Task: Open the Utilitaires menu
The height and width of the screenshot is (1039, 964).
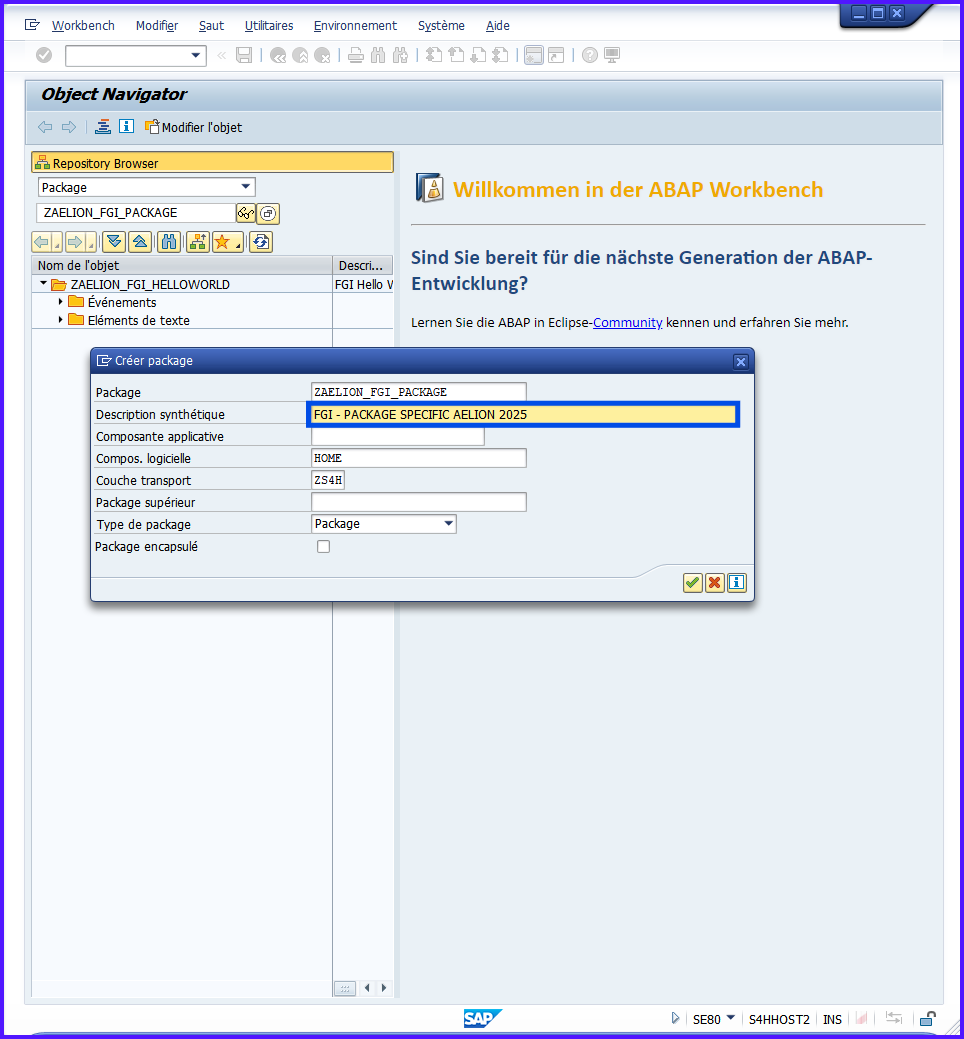Action: 269,26
